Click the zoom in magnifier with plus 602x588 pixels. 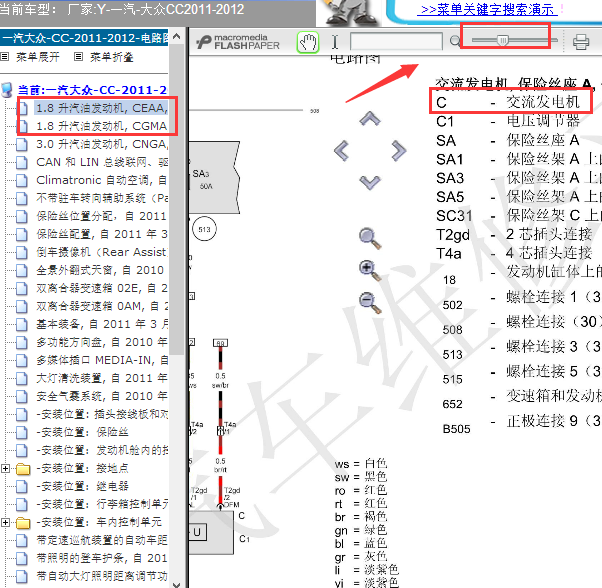[x=370, y=270]
